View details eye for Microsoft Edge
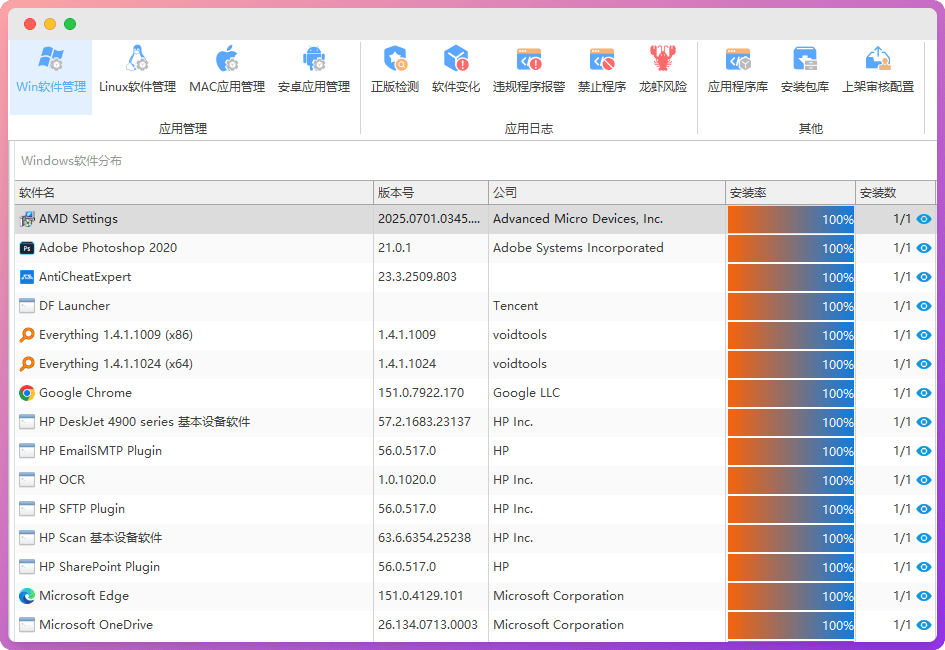This screenshot has width=945, height=650. tap(924, 596)
